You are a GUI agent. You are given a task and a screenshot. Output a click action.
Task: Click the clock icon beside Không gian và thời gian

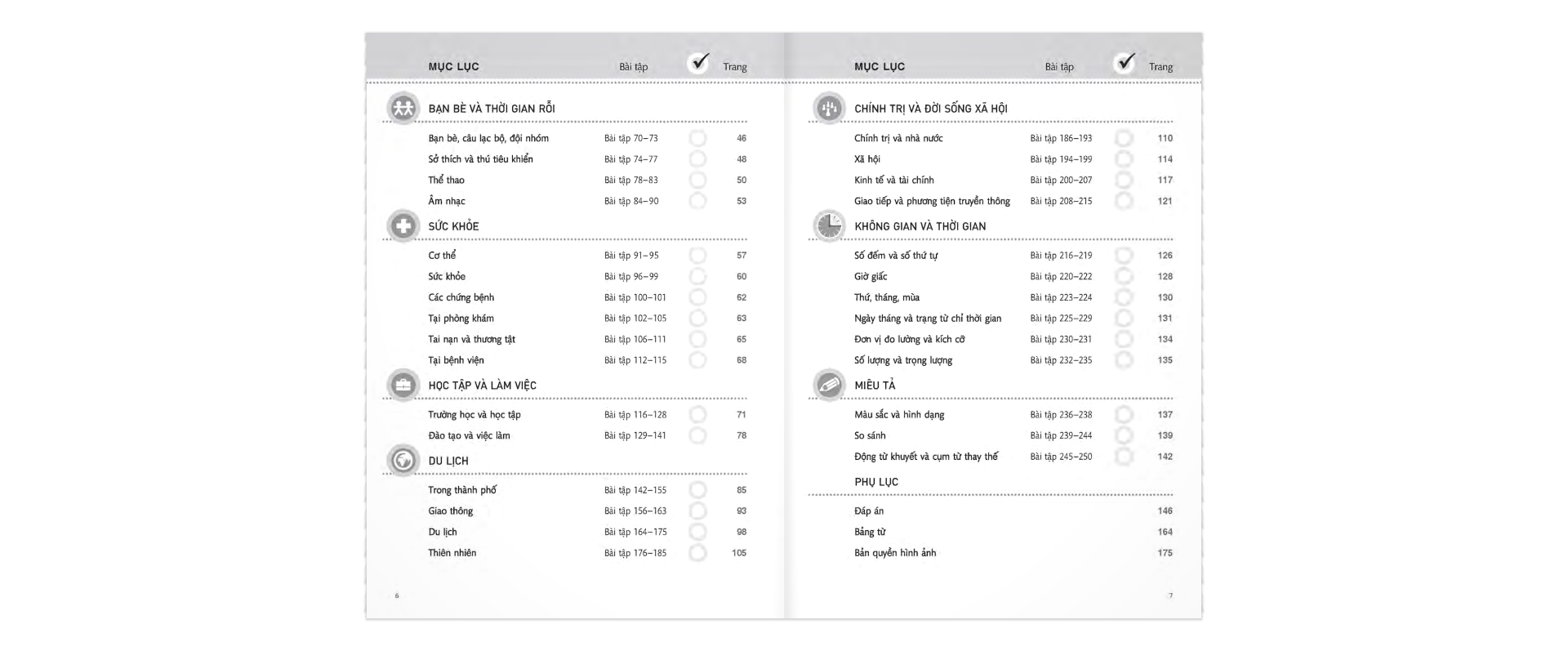tap(829, 225)
